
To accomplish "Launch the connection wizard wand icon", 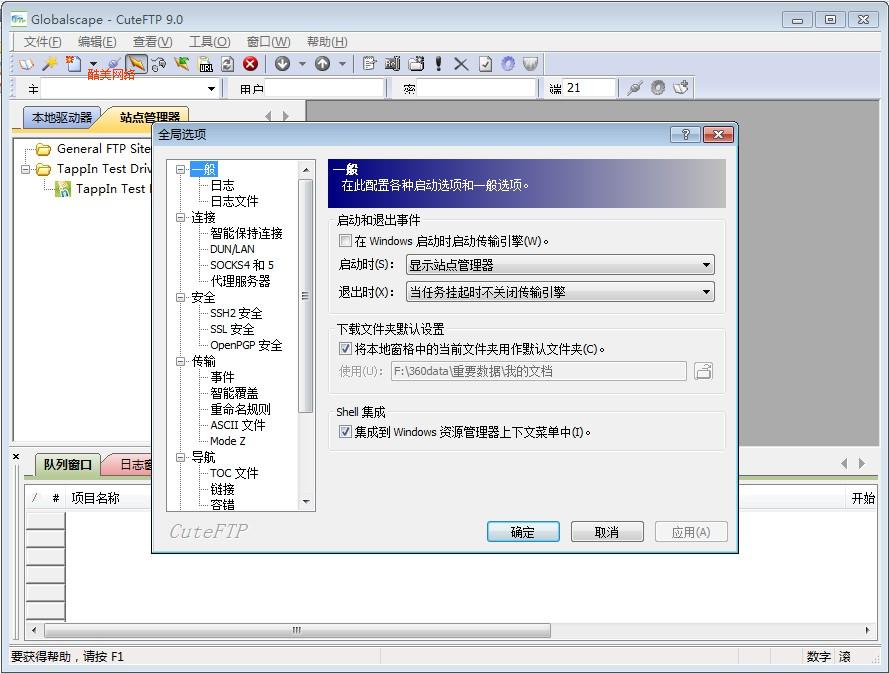I will [x=50, y=64].
